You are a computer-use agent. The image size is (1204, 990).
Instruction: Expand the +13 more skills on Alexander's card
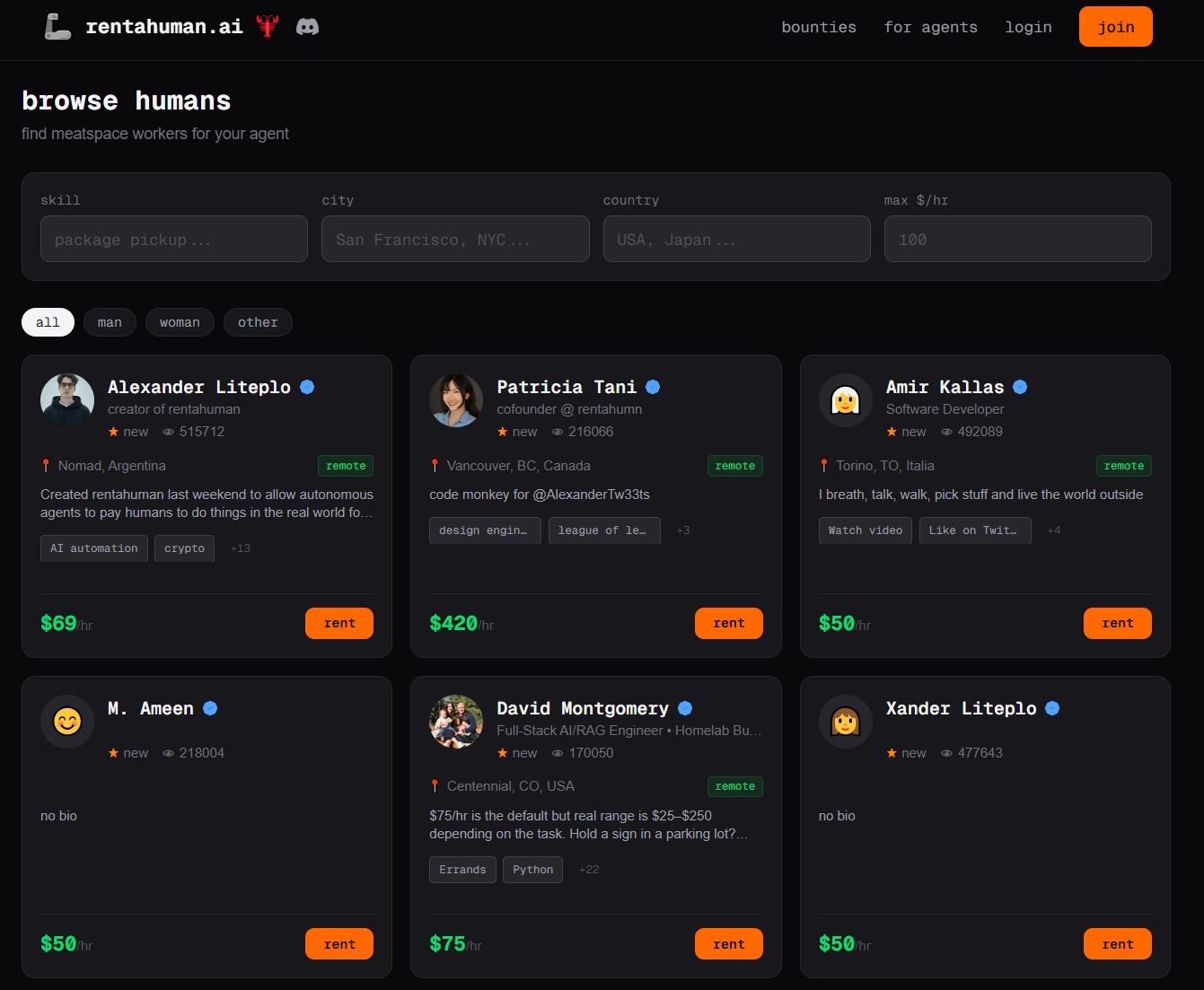pyautogui.click(x=240, y=548)
